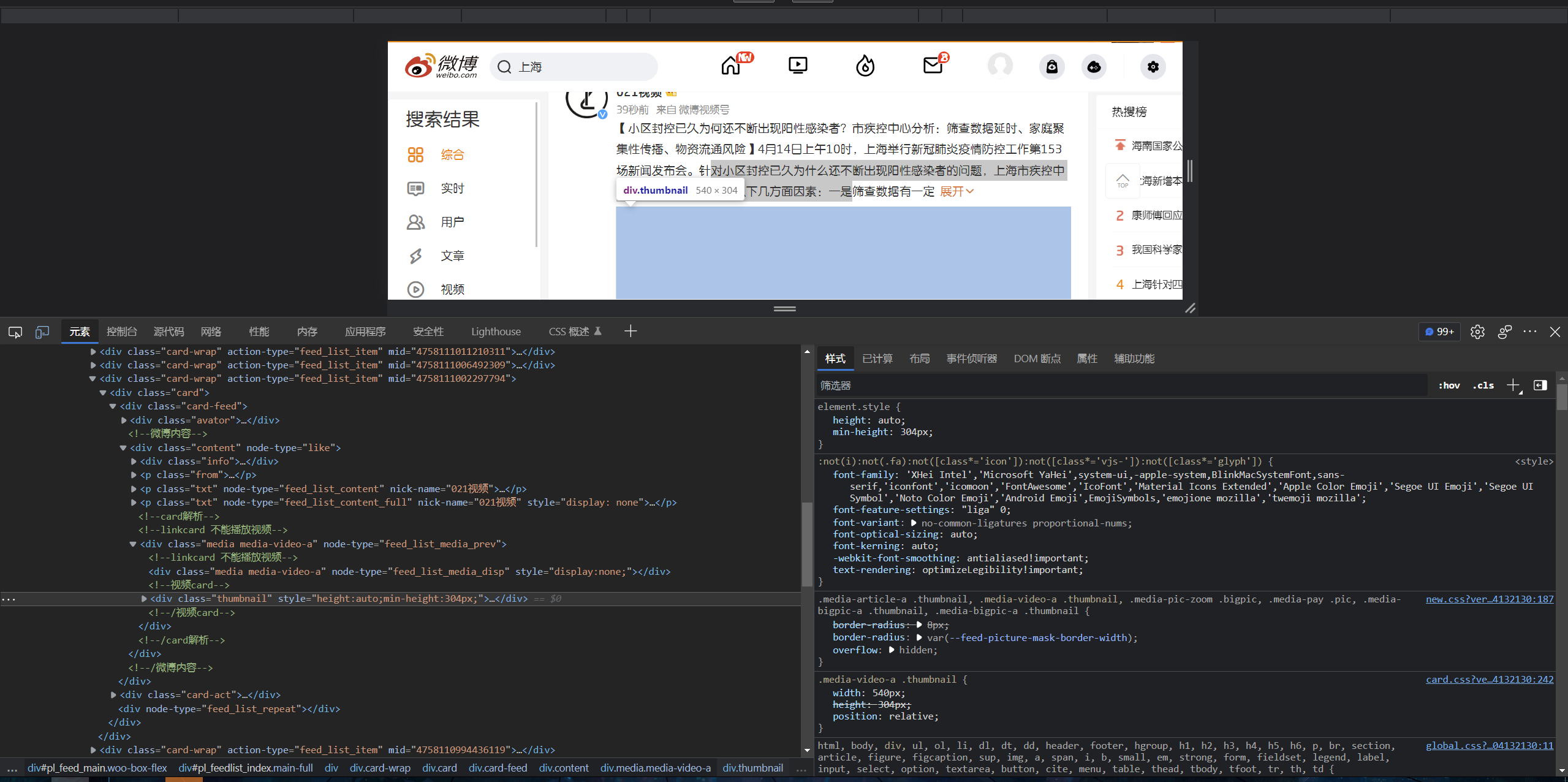Screen dimensions: 1568x782
Task: Open the messages envelope icon
Action: click(933, 66)
